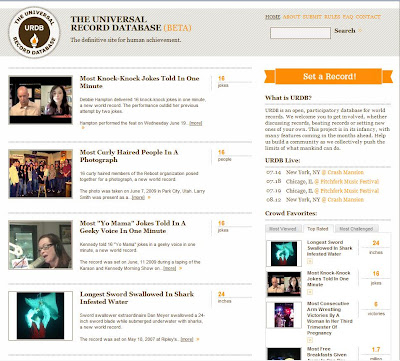Switch to the Most Viewed tab
The image size is (400, 361).
[283, 229]
